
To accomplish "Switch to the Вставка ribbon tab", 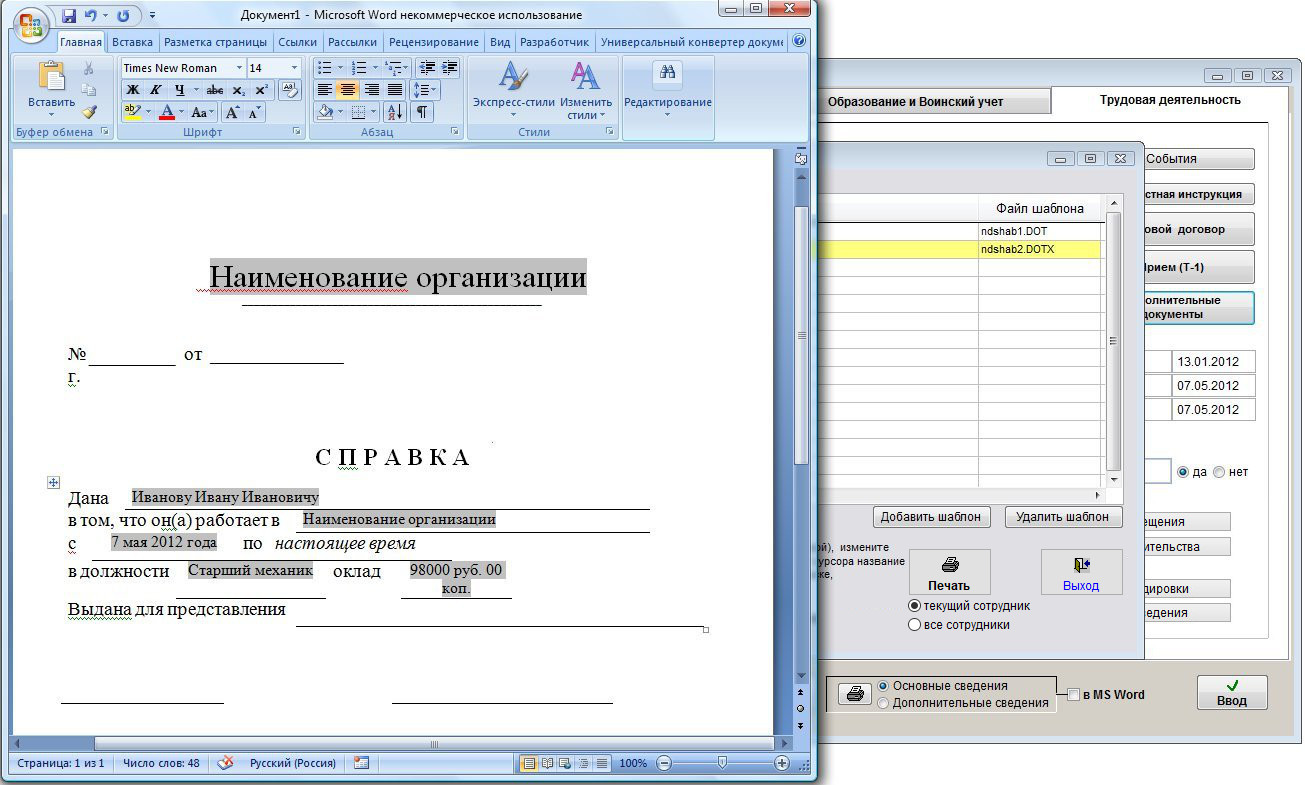I will (132, 42).
